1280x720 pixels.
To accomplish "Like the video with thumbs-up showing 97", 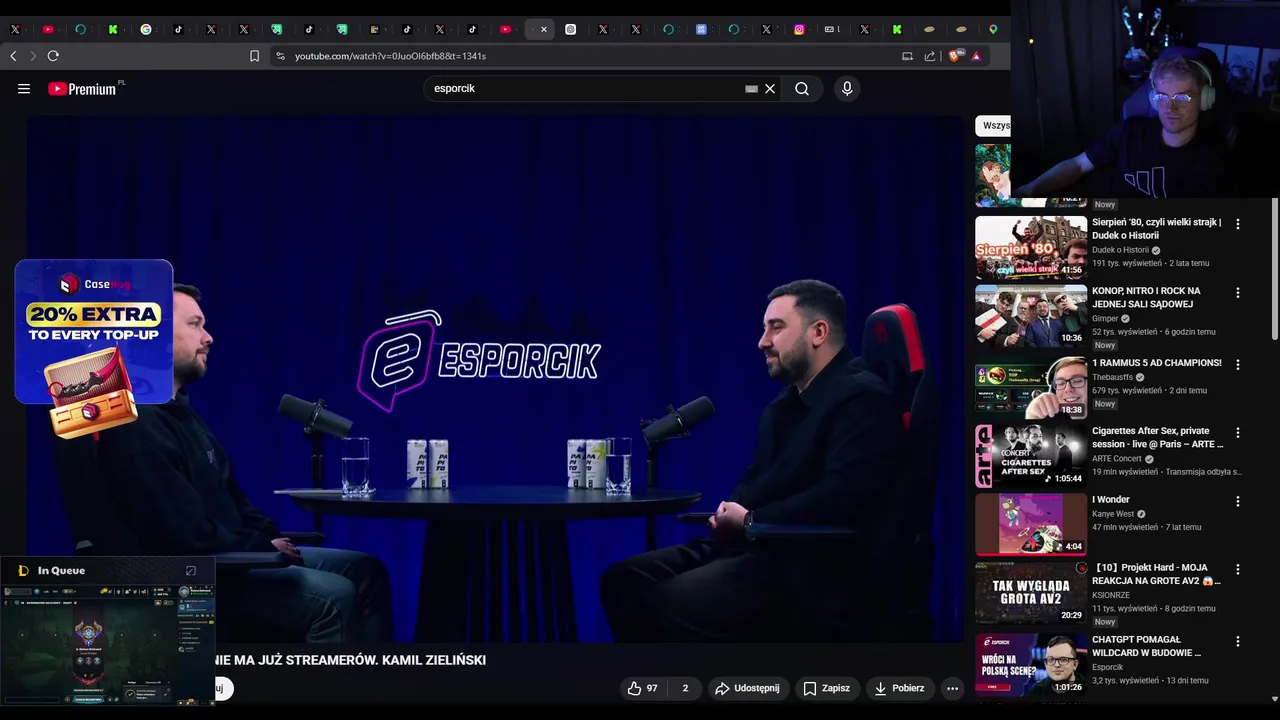I will pos(642,688).
